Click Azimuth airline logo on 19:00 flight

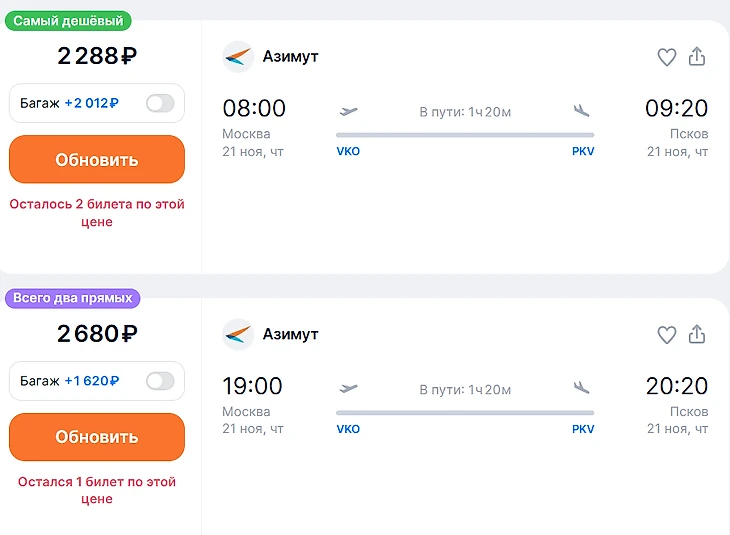click(x=238, y=335)
